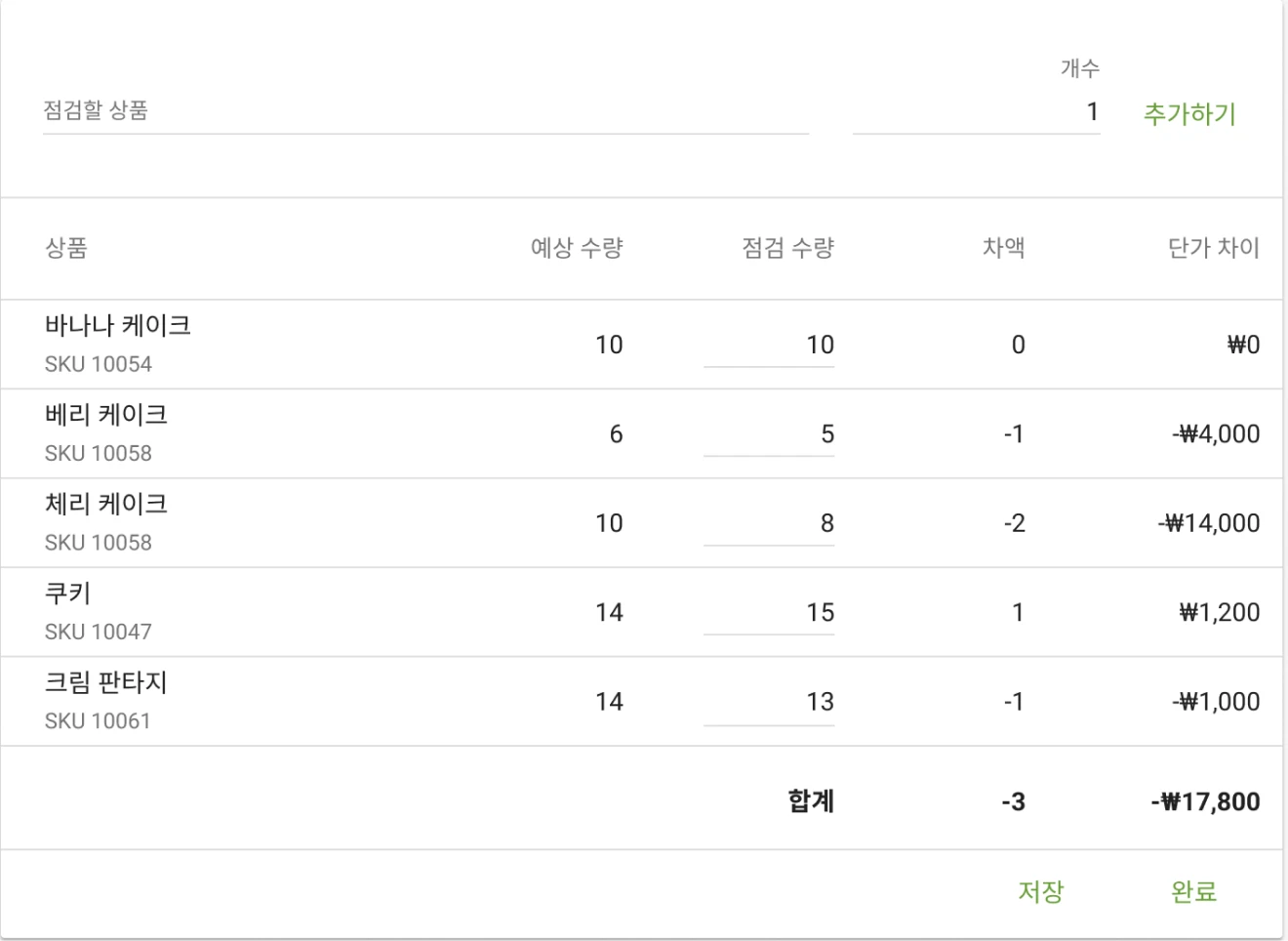Click the 예상 수량 column header
This screenshot has width=1288, height=941.
576,248
